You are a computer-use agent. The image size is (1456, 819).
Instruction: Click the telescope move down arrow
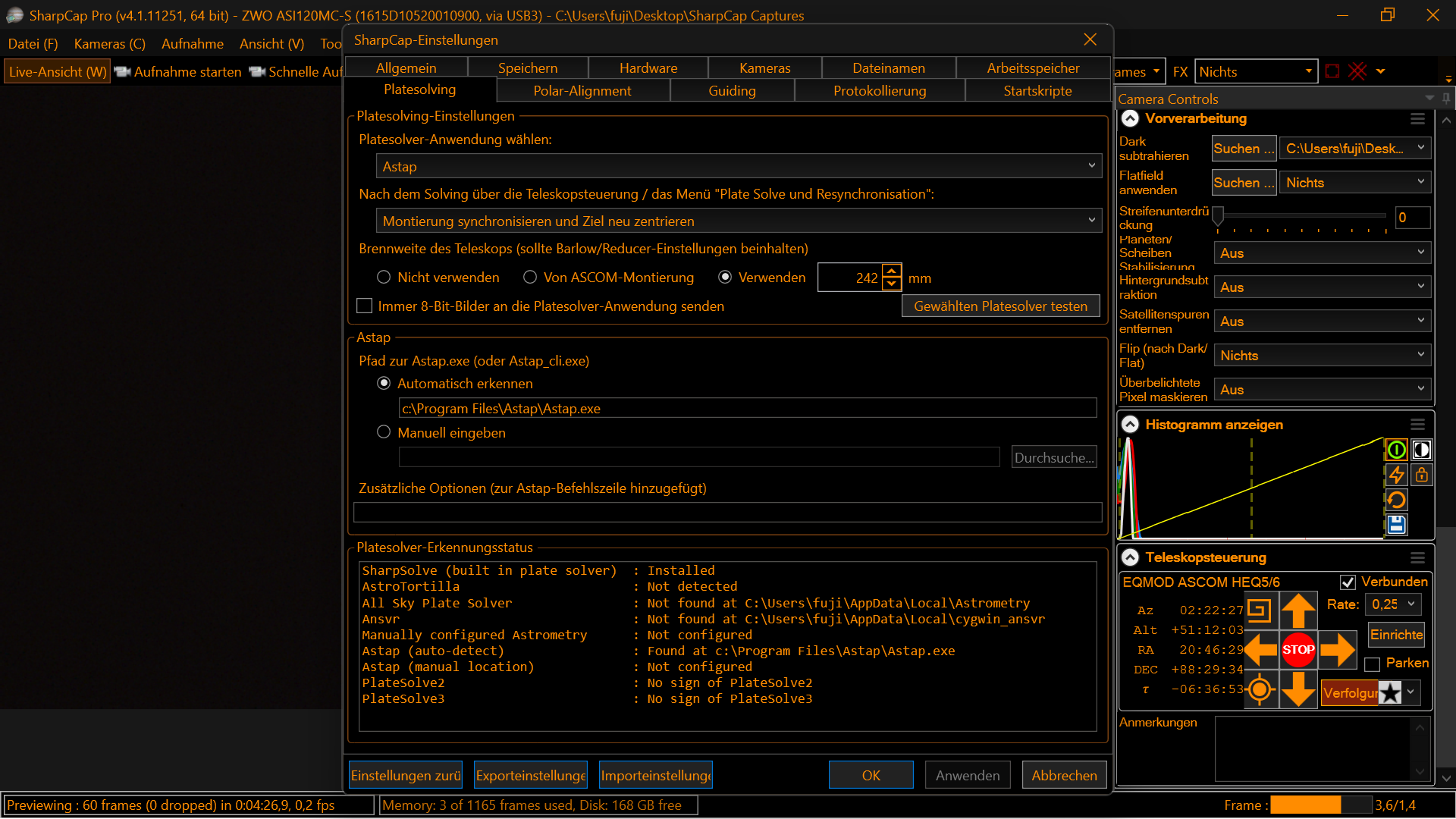(x=1298, y=689)
